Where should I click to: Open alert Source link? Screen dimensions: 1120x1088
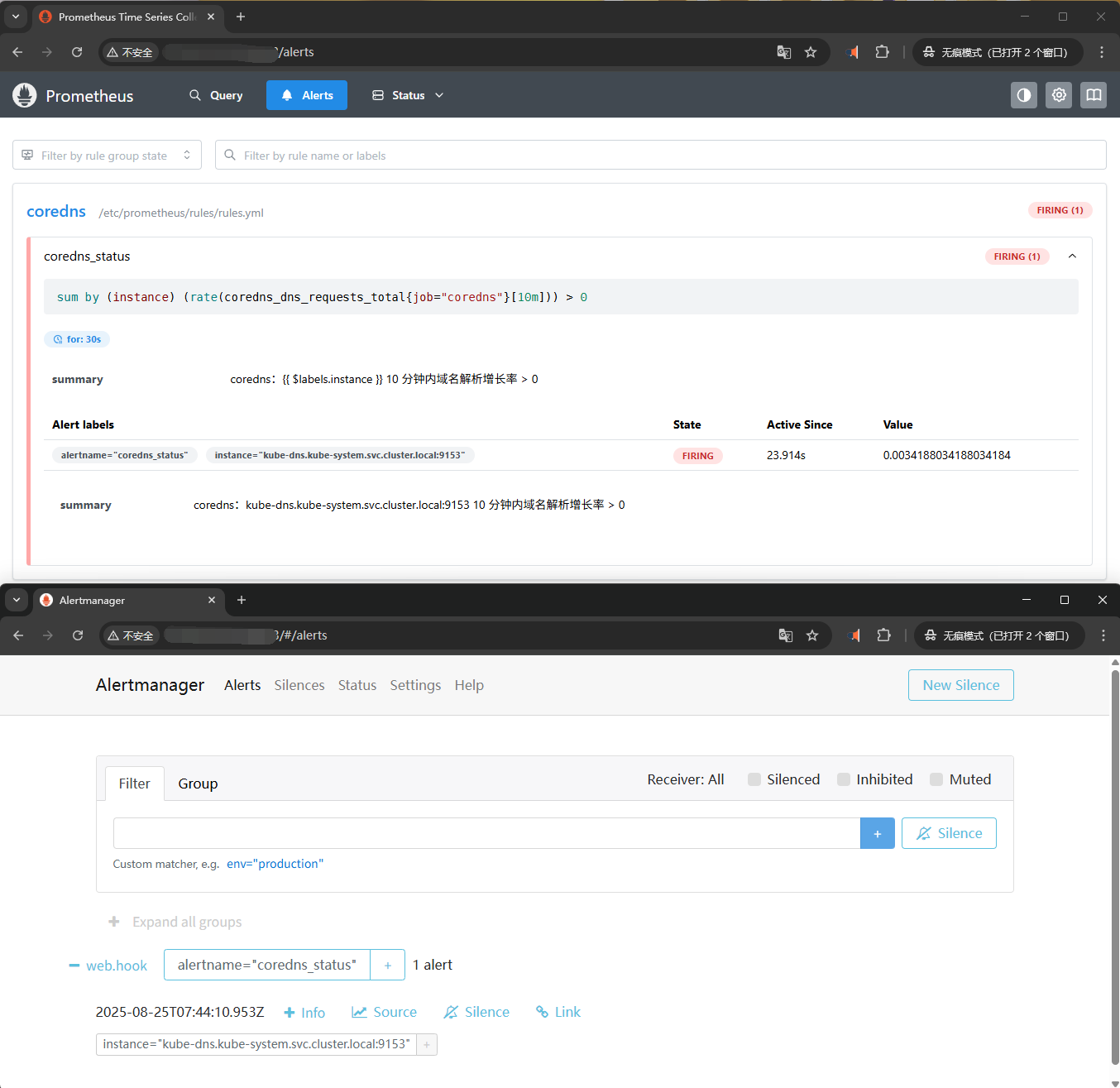pos(384,1012)
